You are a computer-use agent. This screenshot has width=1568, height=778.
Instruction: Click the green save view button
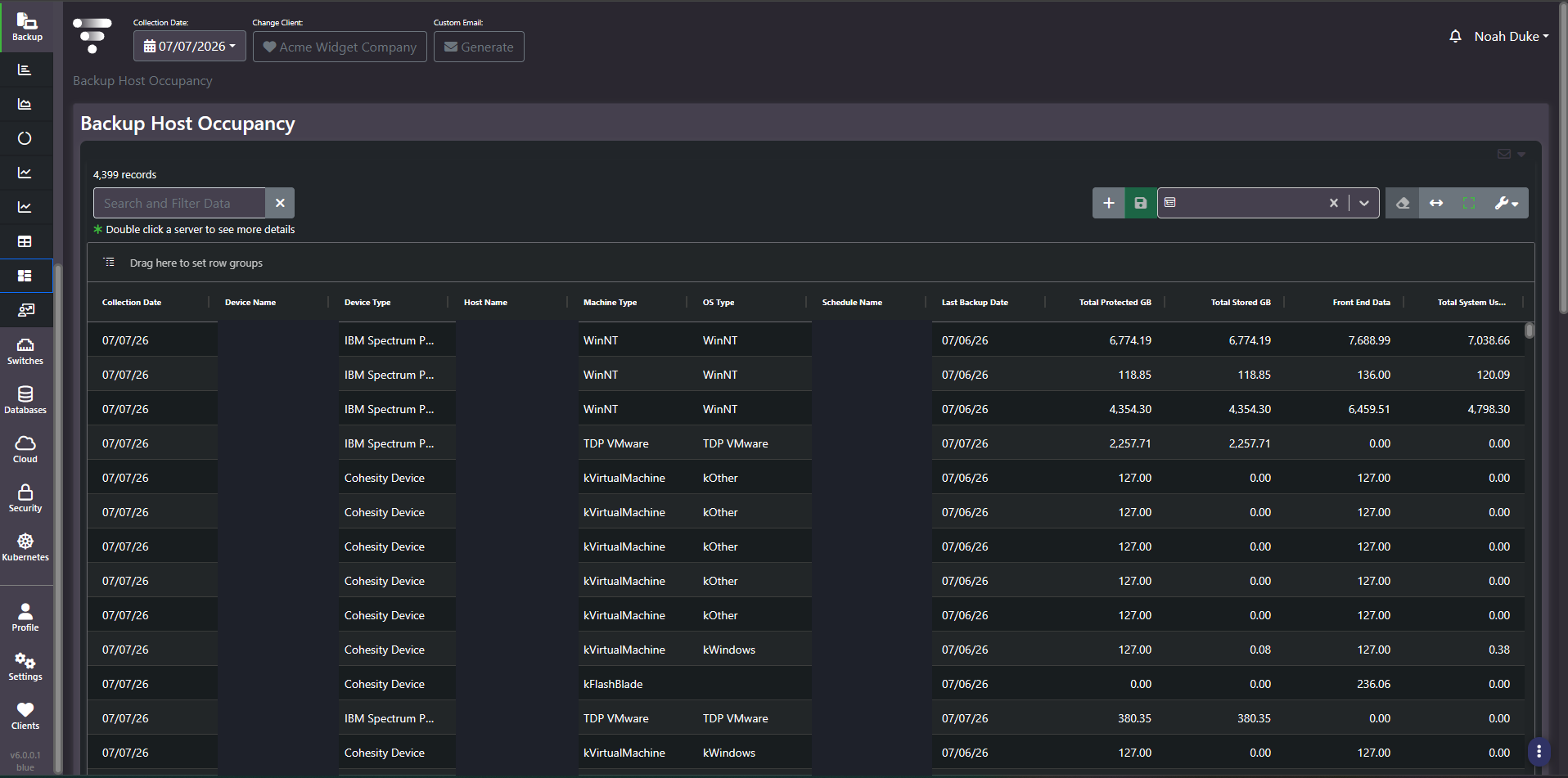(1140, 203)
